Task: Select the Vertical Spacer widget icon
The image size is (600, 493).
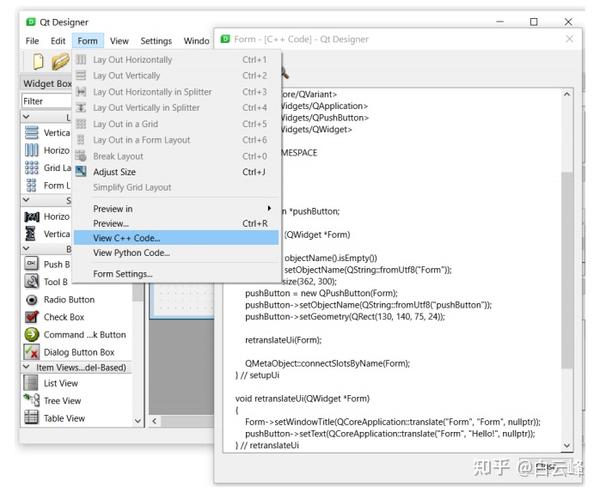Action: click(x=31, y=233)
